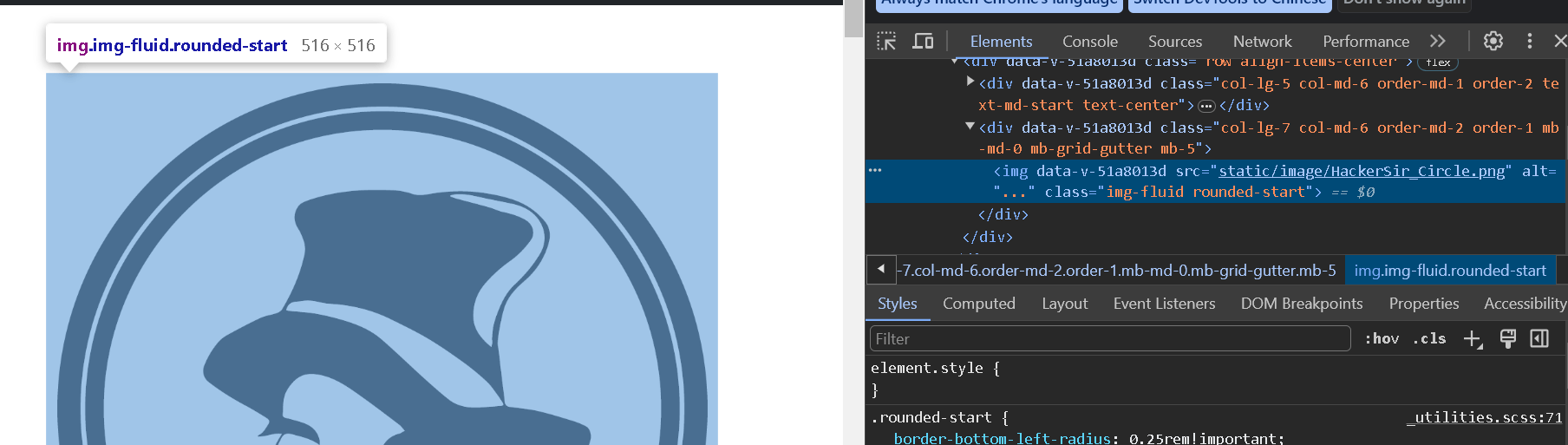Click the closing </div> tag line after img

(x=1003, y=214)
